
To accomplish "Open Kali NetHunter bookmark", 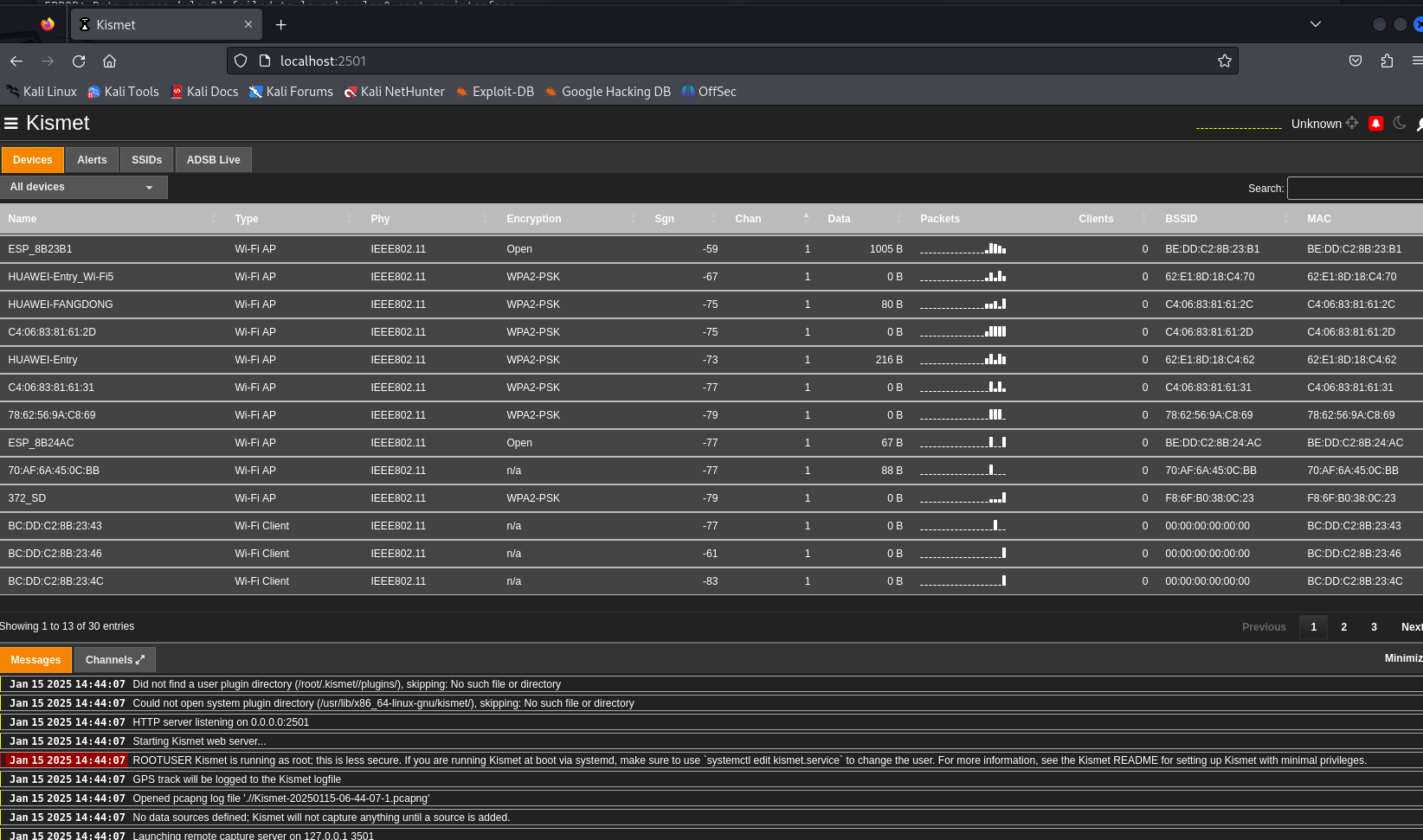I will tap(394, 92).
